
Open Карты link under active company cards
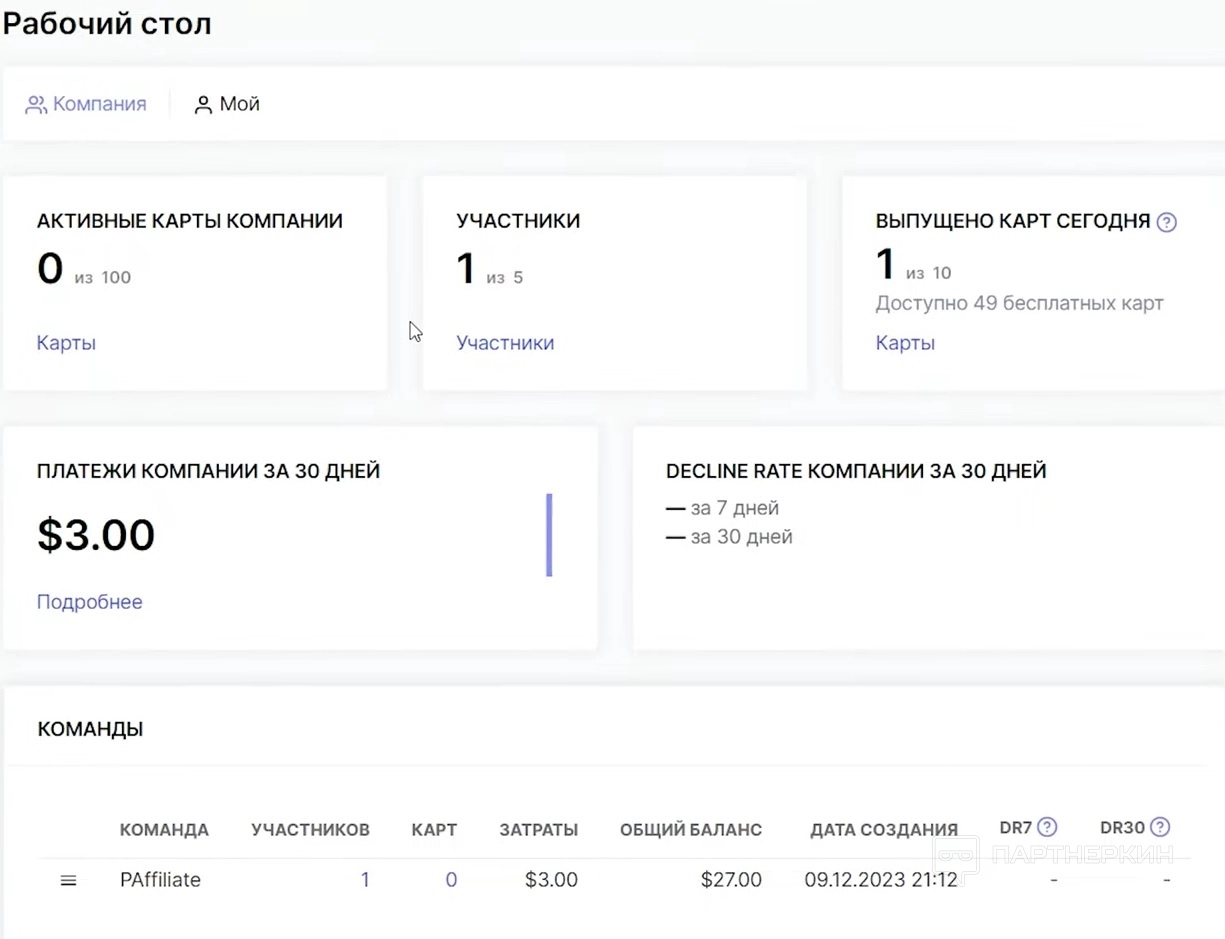tap(66, 343)
